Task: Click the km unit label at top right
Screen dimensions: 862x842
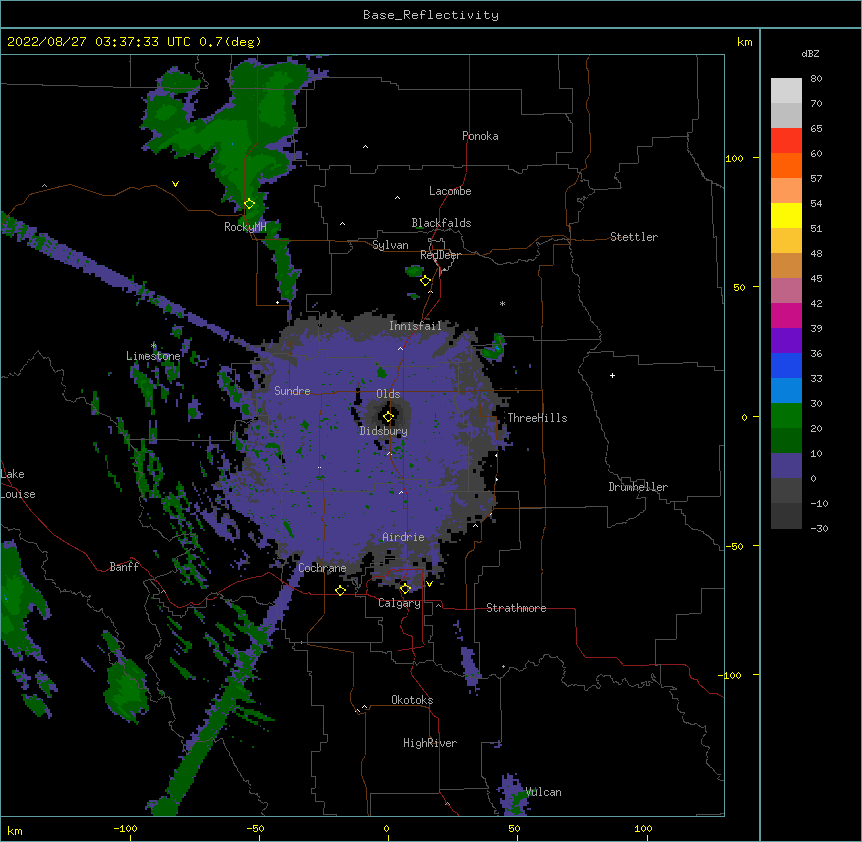Action: click(x=745, y=42)
